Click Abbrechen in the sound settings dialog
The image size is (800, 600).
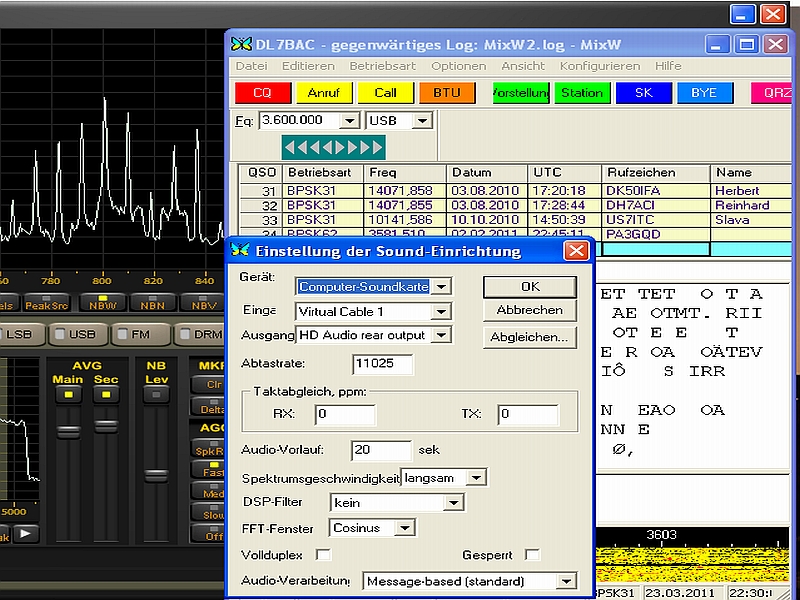pos(530,310)
